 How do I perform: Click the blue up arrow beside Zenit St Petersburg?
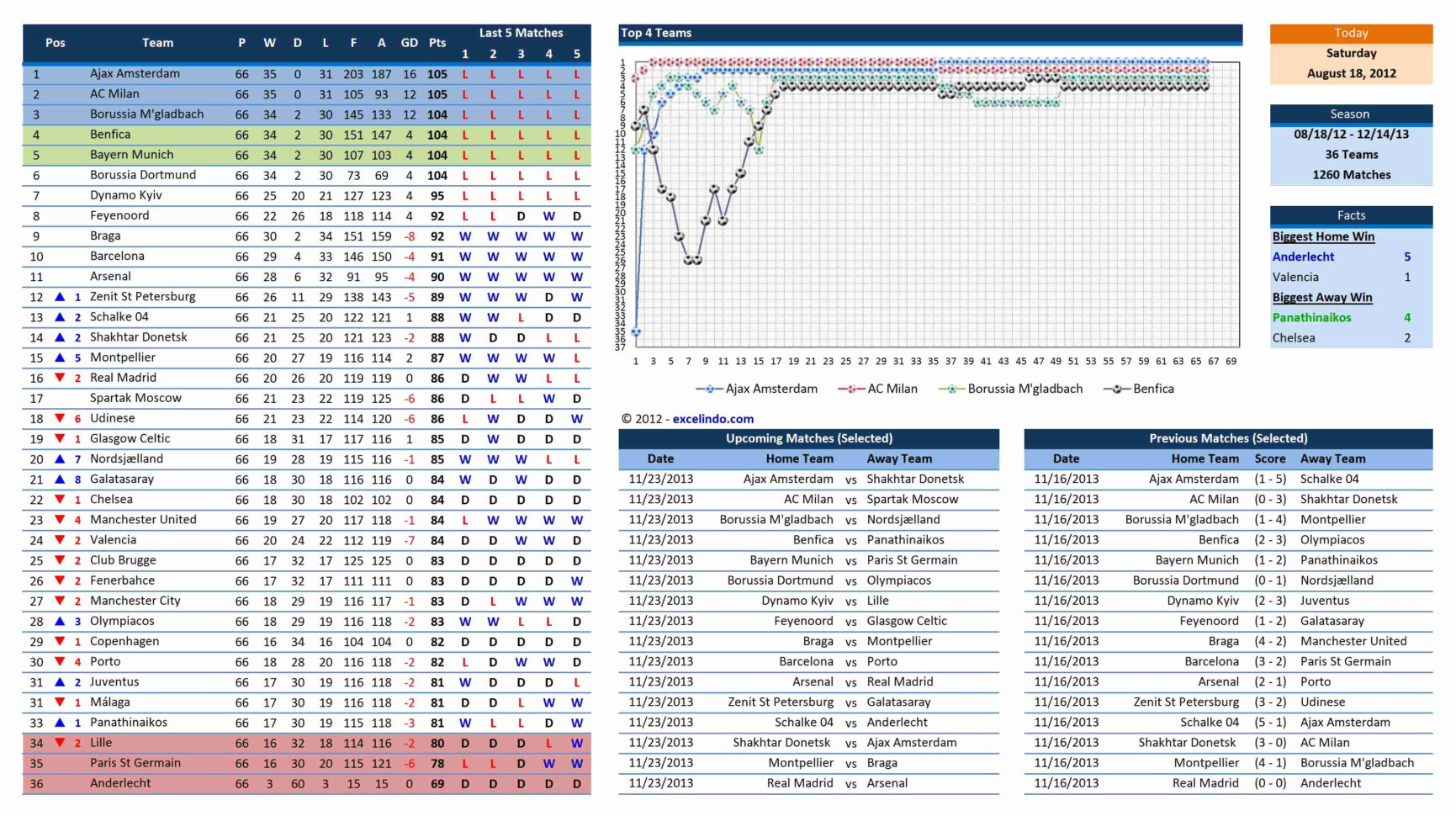[59, 296]
